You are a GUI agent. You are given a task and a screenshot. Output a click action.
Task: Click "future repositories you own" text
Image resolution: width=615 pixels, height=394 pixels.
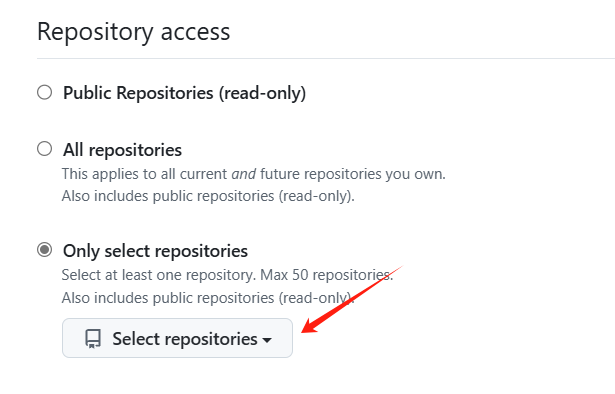coord(353,174)
